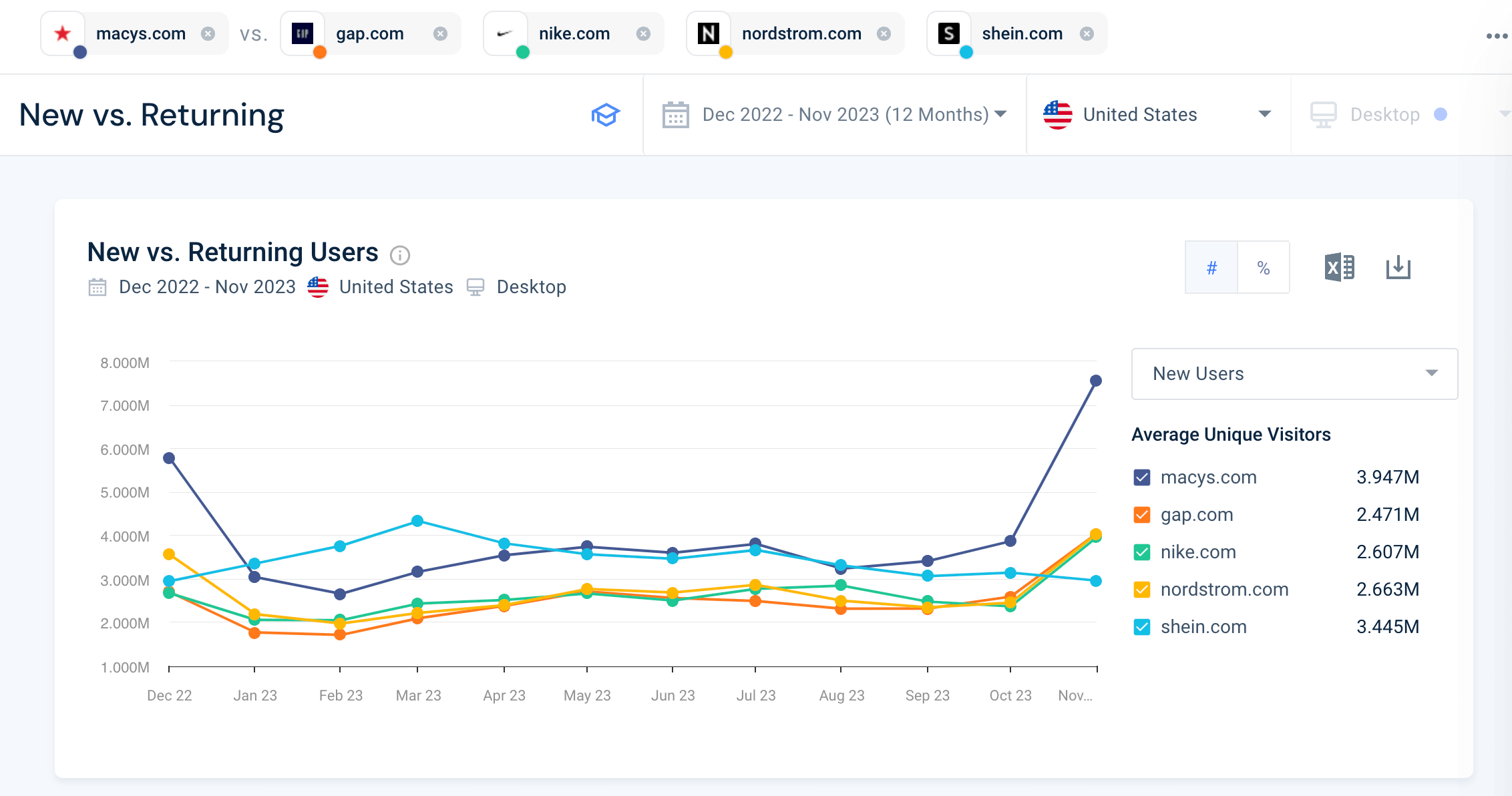The height and width of the screenshot is (796, 1512).
Task: Switch chart to number (#) view
Action: 1211,268
